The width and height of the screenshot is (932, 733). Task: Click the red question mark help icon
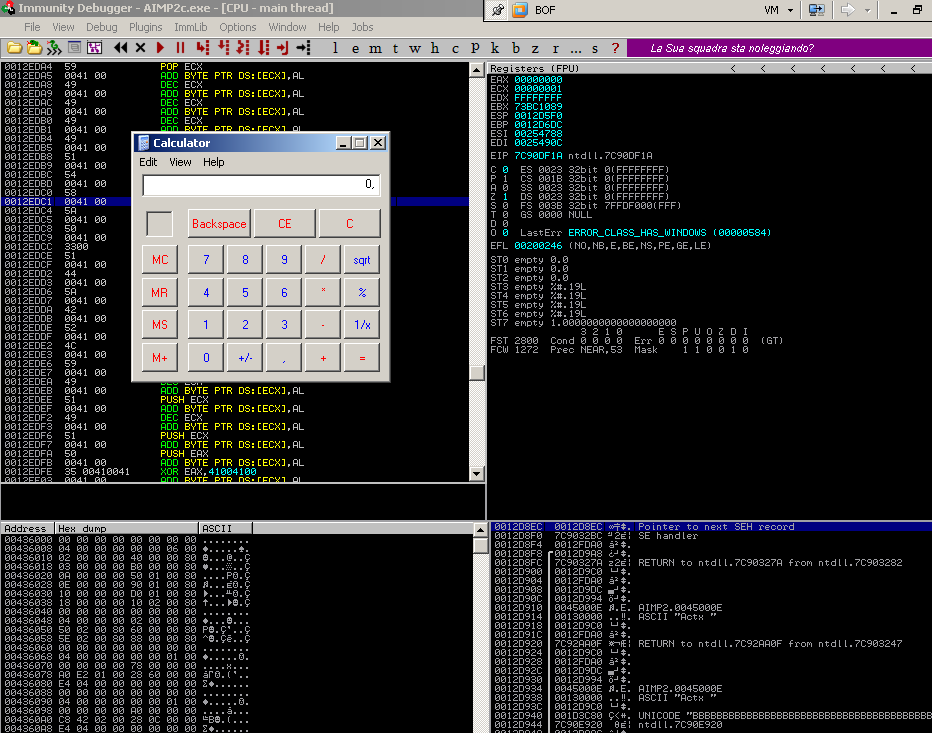[615, 48]
